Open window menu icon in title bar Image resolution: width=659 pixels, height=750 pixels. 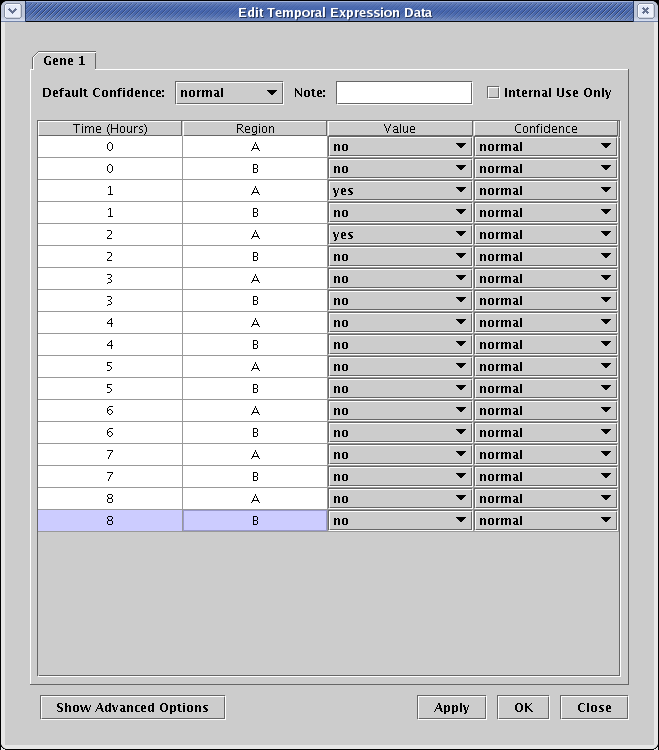click(13, 12)
